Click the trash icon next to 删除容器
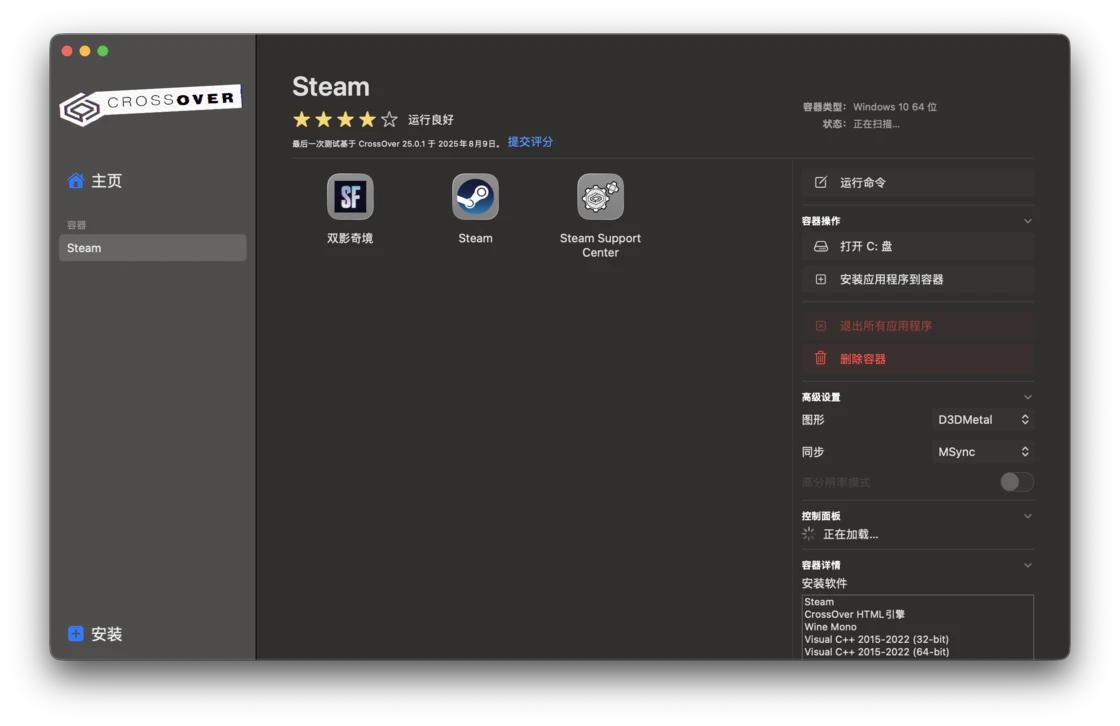 coord(820,359)
